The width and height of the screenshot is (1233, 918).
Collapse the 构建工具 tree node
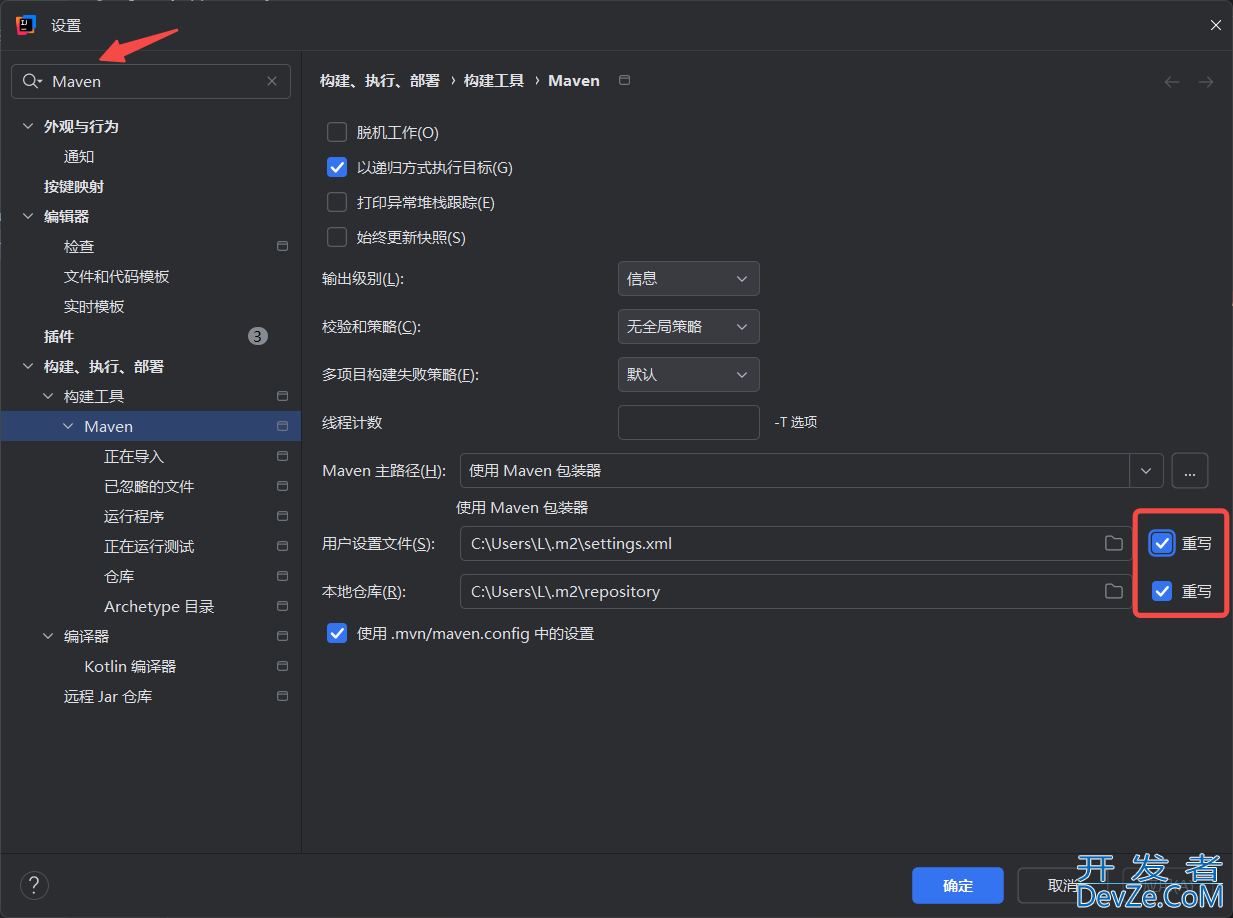click(x=48, y=397)
